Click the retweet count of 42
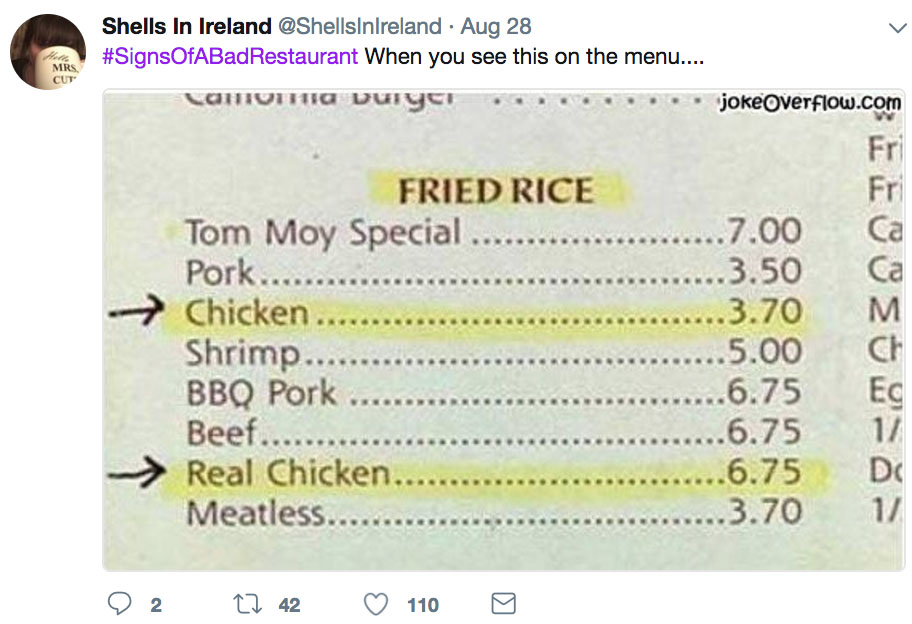 289,605
